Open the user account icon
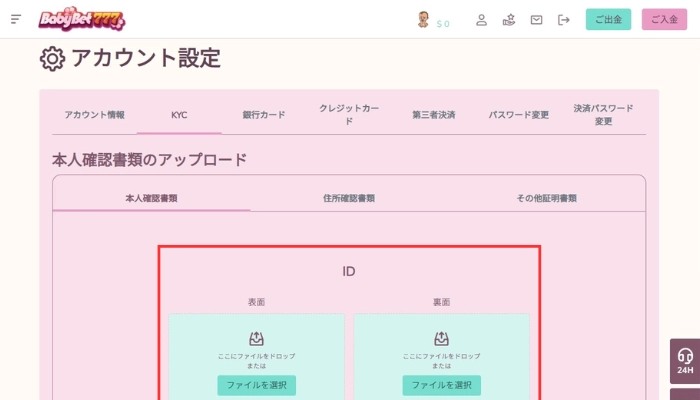Screen dimensions: 700x400 point(481,20)
